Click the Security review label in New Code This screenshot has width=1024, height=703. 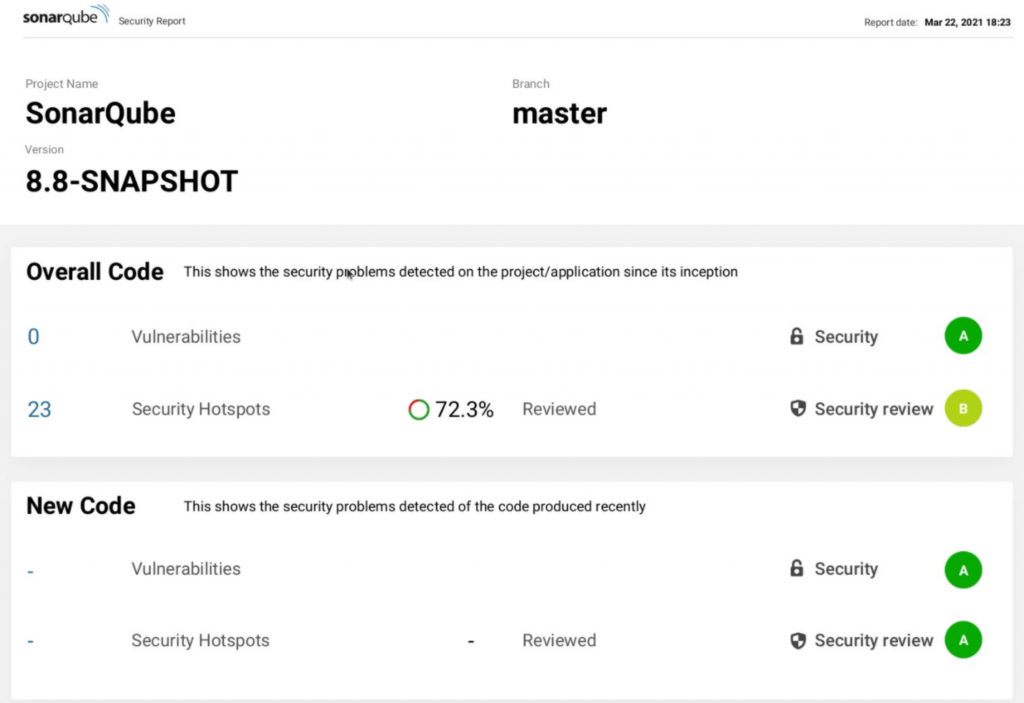tap(874, 640)
